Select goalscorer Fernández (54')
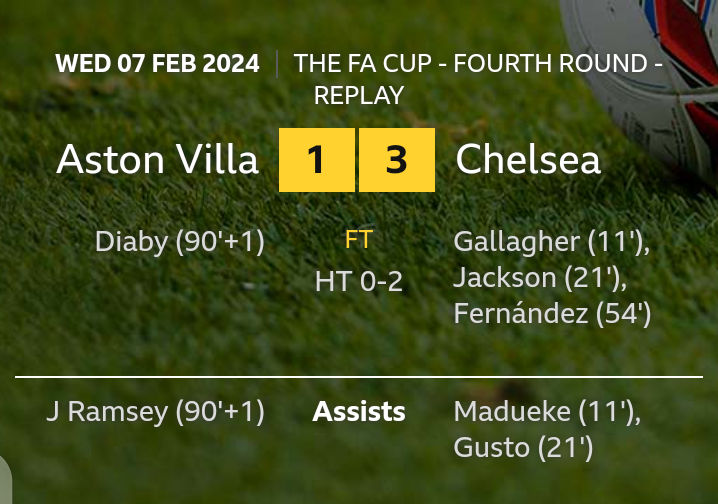Image resolution: width=718 pixels, height=504 pixels. (x=552, y=314)
